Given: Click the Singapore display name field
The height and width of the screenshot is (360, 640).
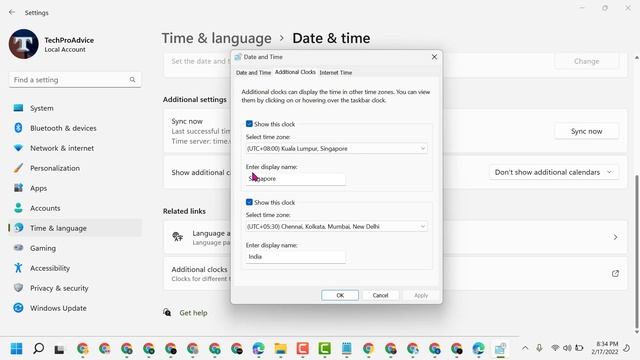Looking at the screenshot, I should tap(295, 179).
